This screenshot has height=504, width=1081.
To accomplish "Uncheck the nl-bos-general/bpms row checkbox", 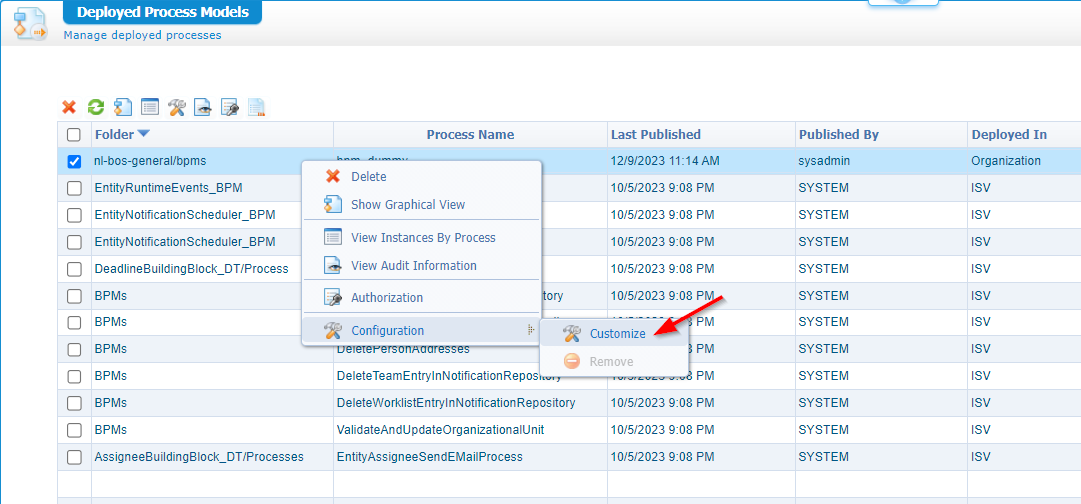I will coord(74,161).
